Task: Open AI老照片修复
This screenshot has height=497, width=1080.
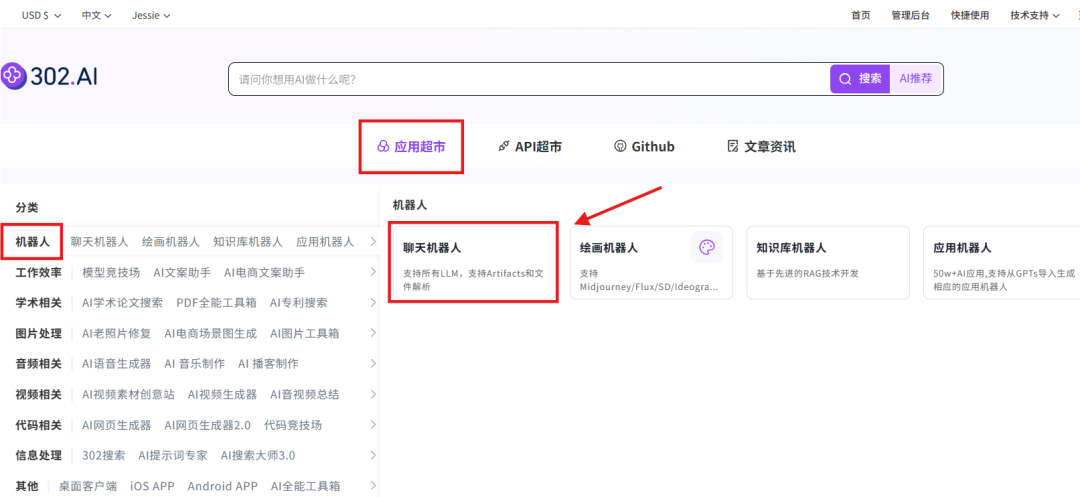Action: click(116, 333)
